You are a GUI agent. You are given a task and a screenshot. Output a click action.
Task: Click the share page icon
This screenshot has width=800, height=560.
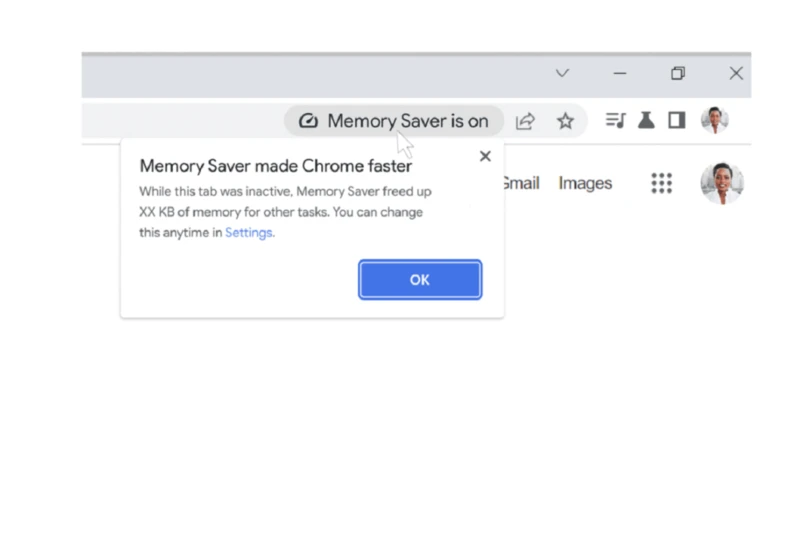(x=525, y=121)
